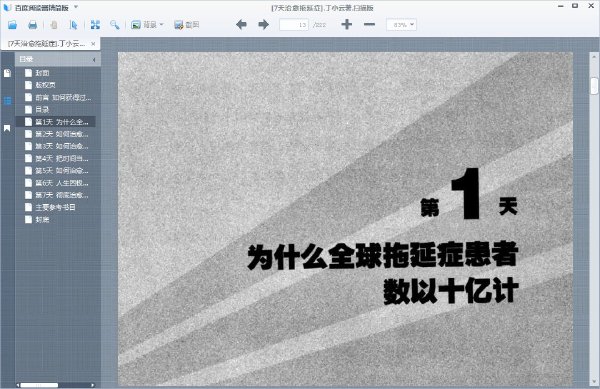Image resolution: width=600 pixels, height=389 pixels.
Task: Toggle full screen view icon
Action: [x=95, y=25]
